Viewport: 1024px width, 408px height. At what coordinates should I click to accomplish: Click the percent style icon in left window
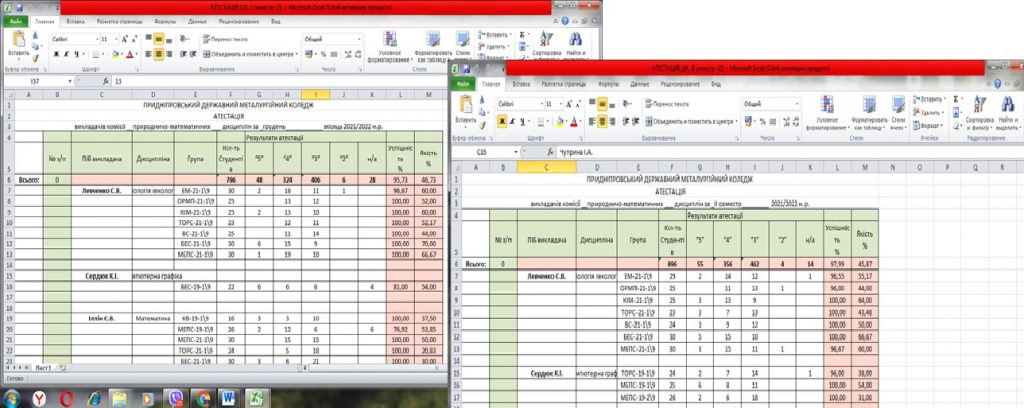point(321,54)
